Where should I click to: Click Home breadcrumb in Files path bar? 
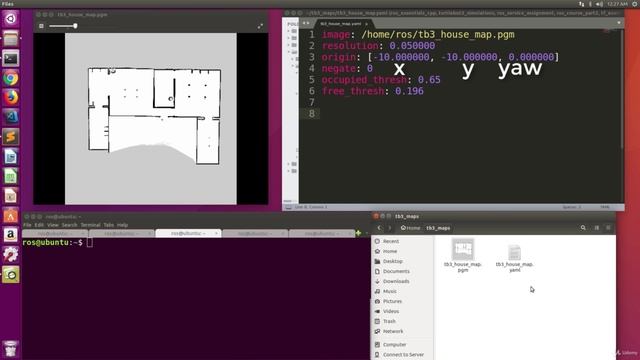(410, 228)
